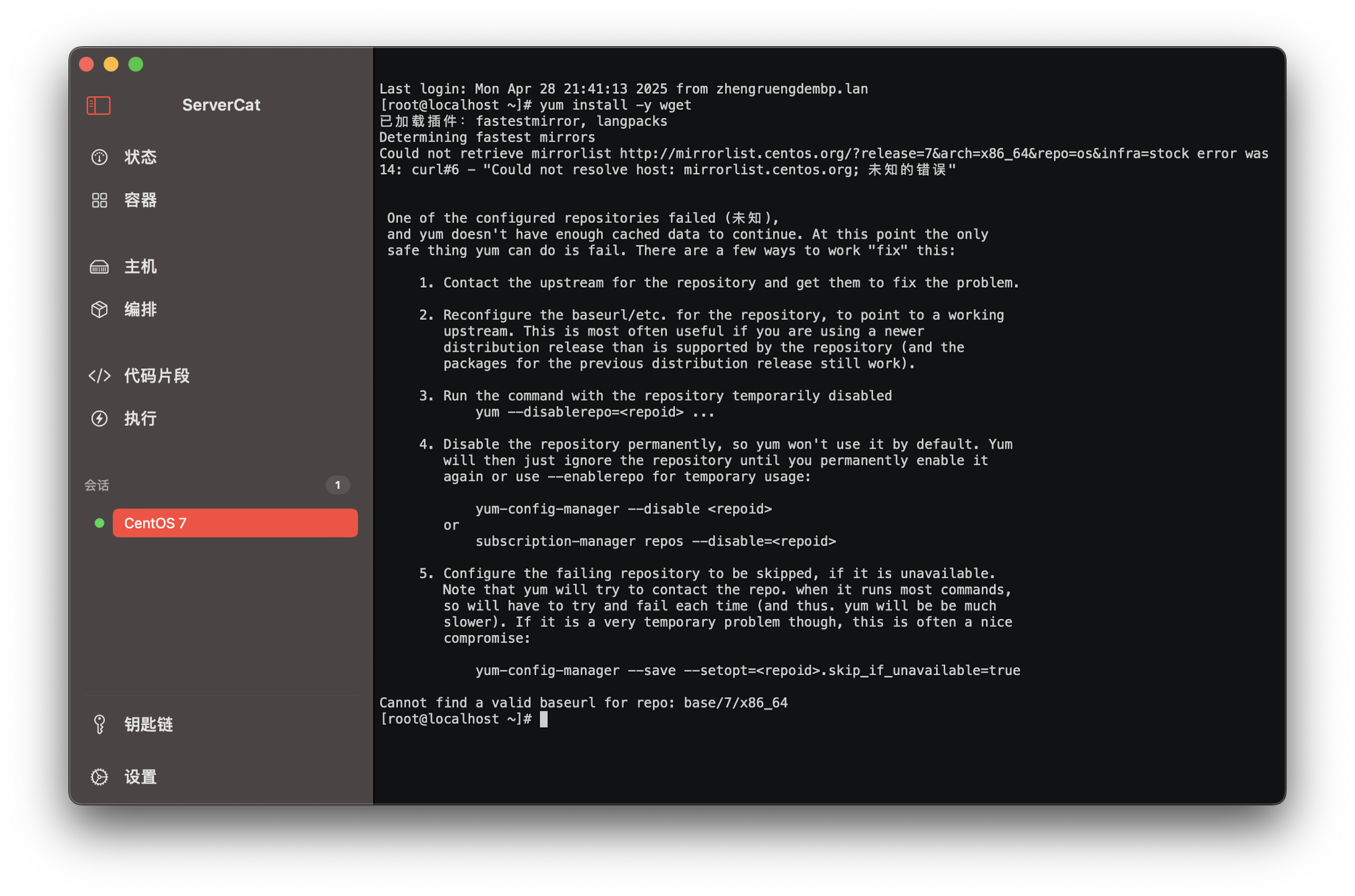Toggle the sidebar panel icon

99,106
